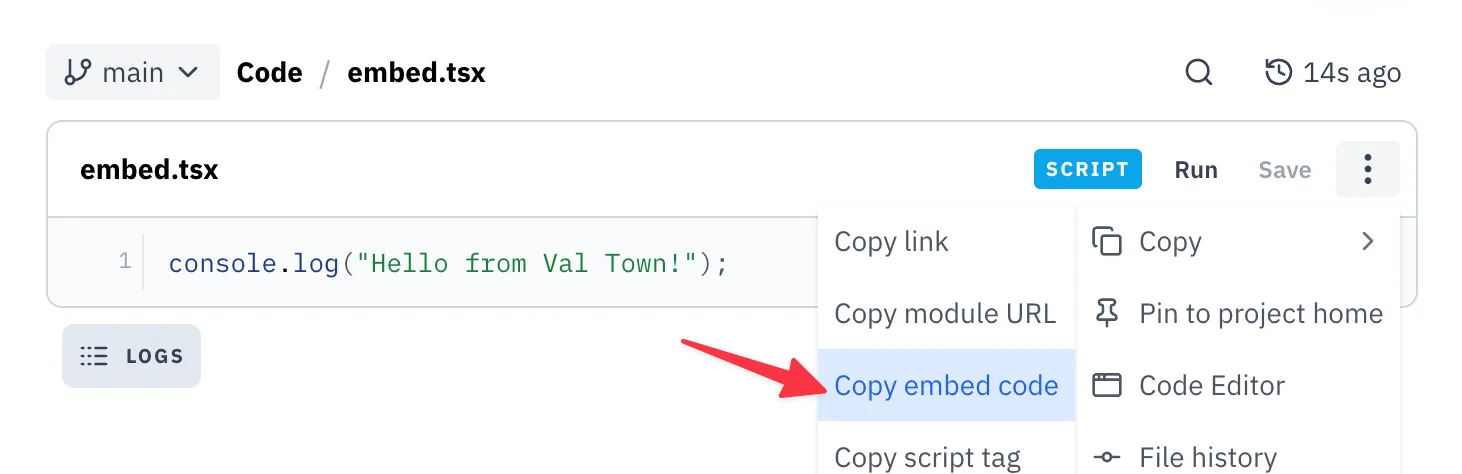Click the File history commit icon
The height and width of the screenshot is (474, 1462).
point(1106,457)
